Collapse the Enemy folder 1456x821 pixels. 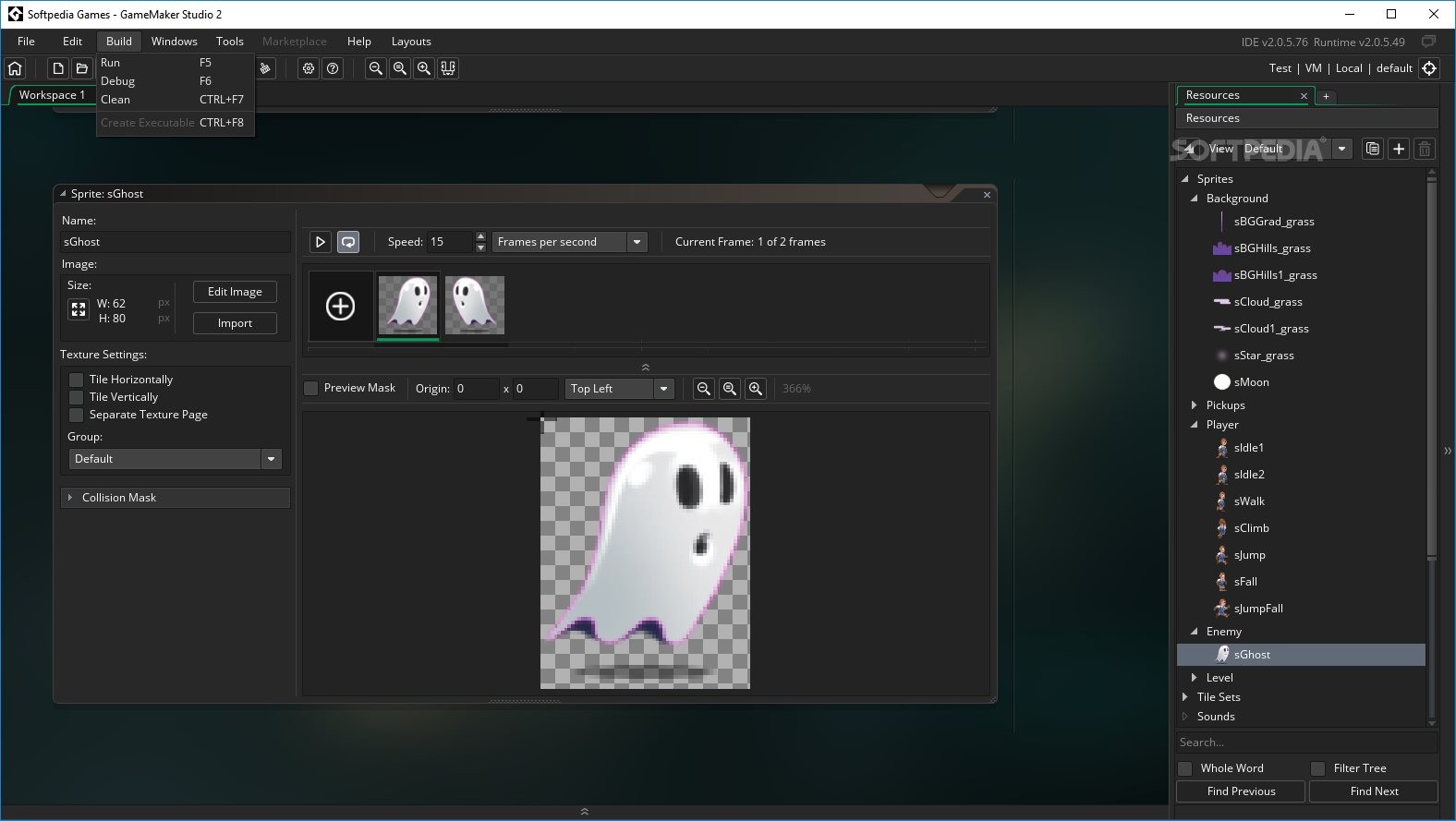(1194, 632)
